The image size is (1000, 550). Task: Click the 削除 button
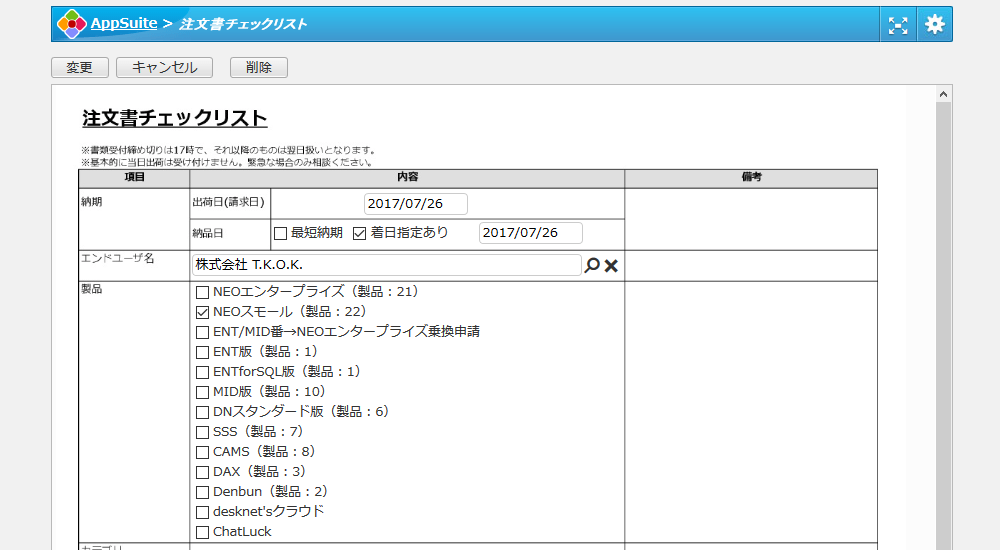tap(258, 67)
